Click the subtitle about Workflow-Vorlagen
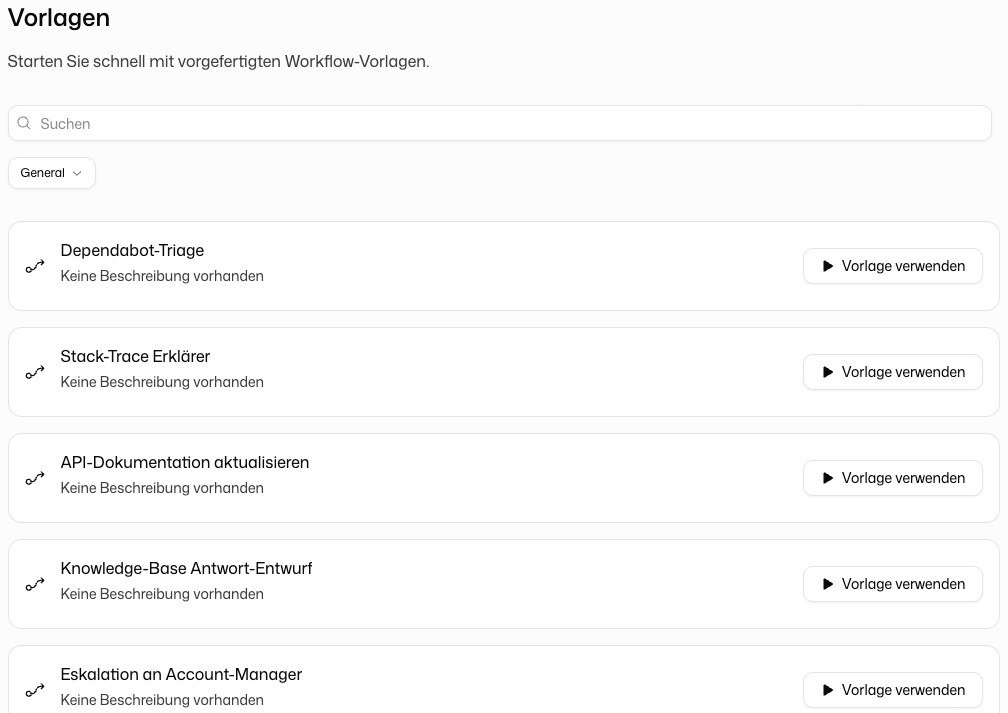Viewport: 1008px width, 713px height. [218, 62]
